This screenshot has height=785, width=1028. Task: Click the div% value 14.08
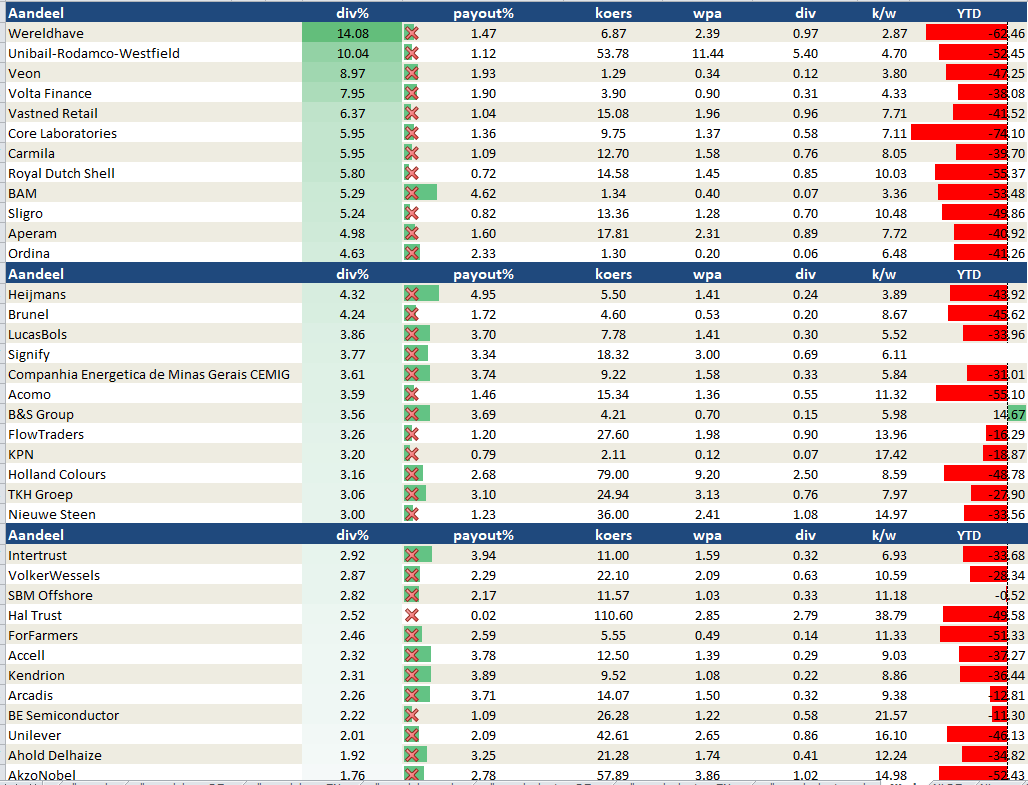tap(353, 33)
